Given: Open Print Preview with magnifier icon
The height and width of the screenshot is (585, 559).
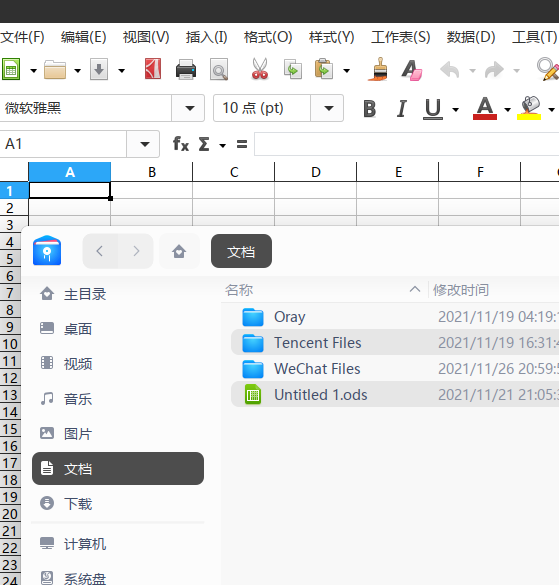Looking at the screenshot, I should pyautogui.click(x=219, y=69).
